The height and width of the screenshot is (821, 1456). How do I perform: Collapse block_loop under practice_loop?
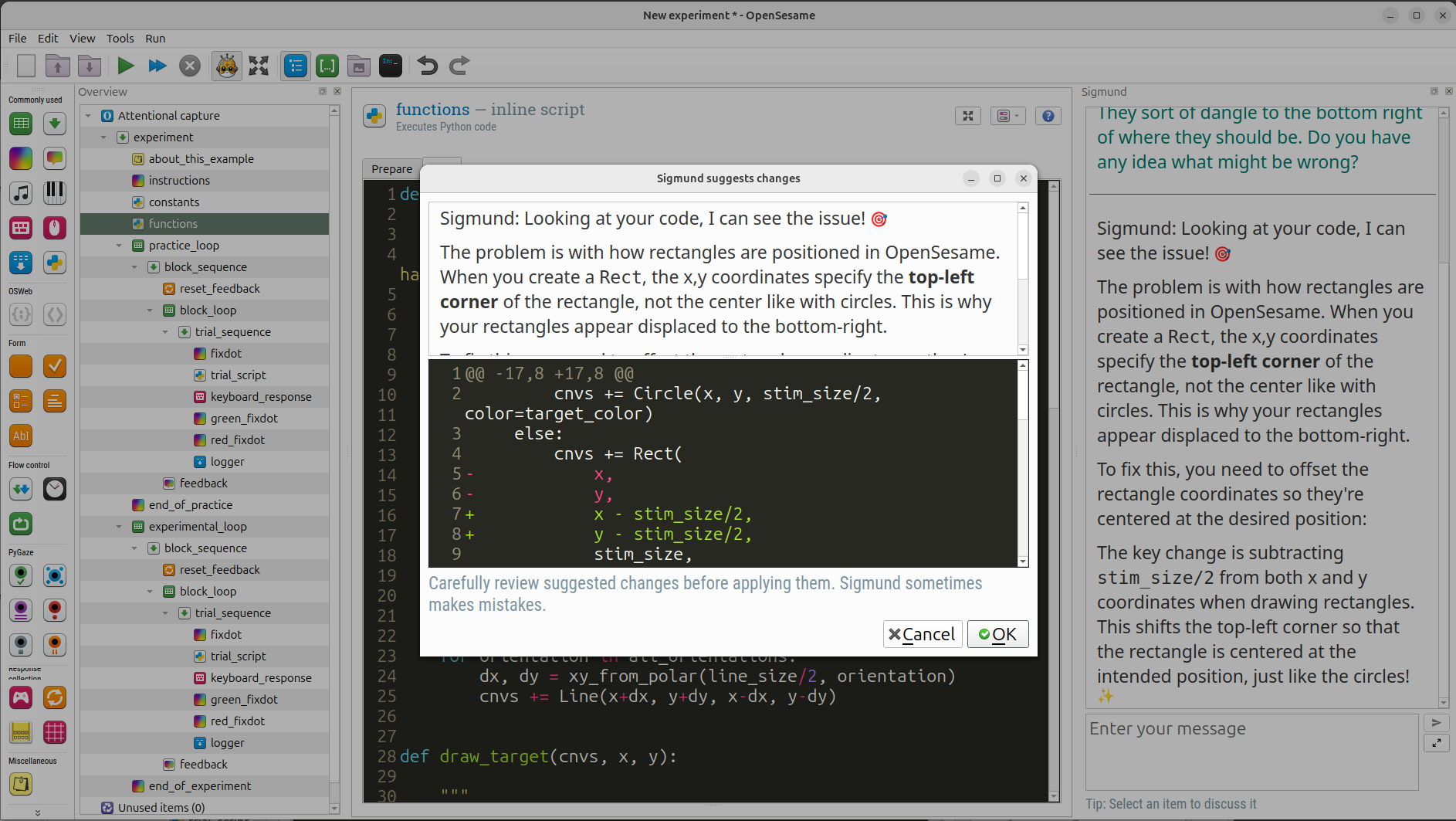click(151, 310)
